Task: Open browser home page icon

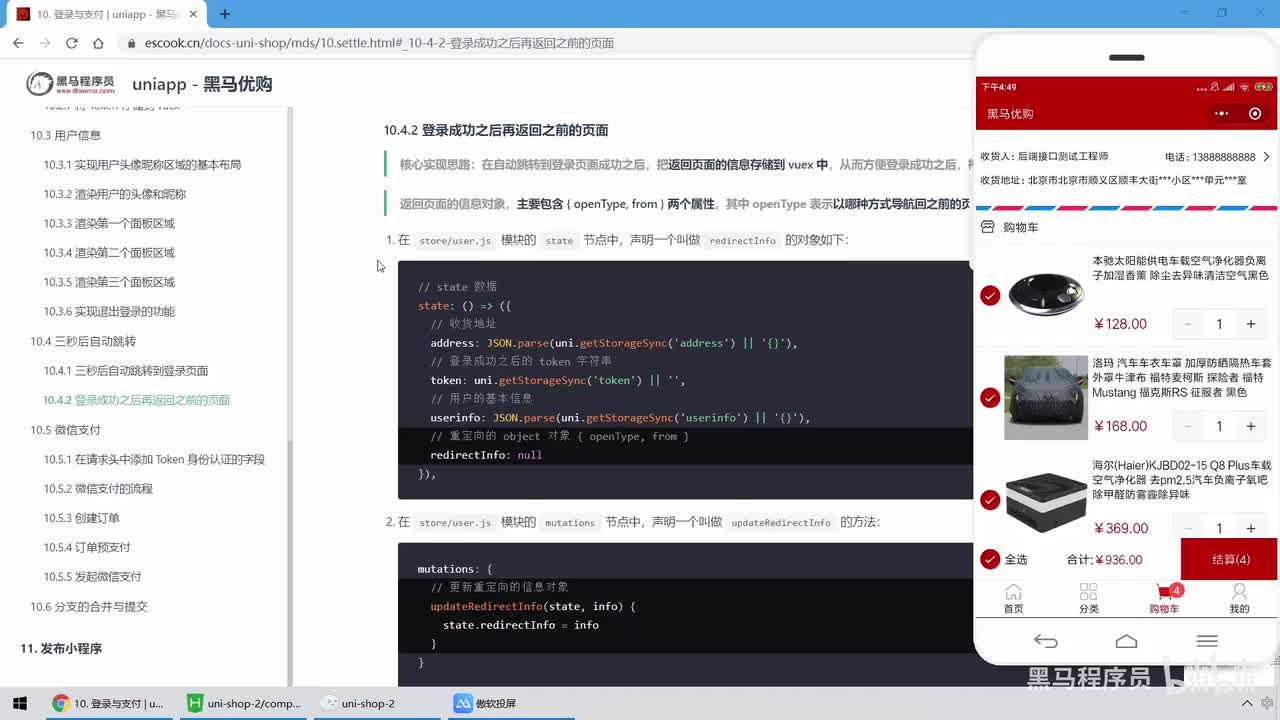Action: pyautogui.click(x=98, y=43)
